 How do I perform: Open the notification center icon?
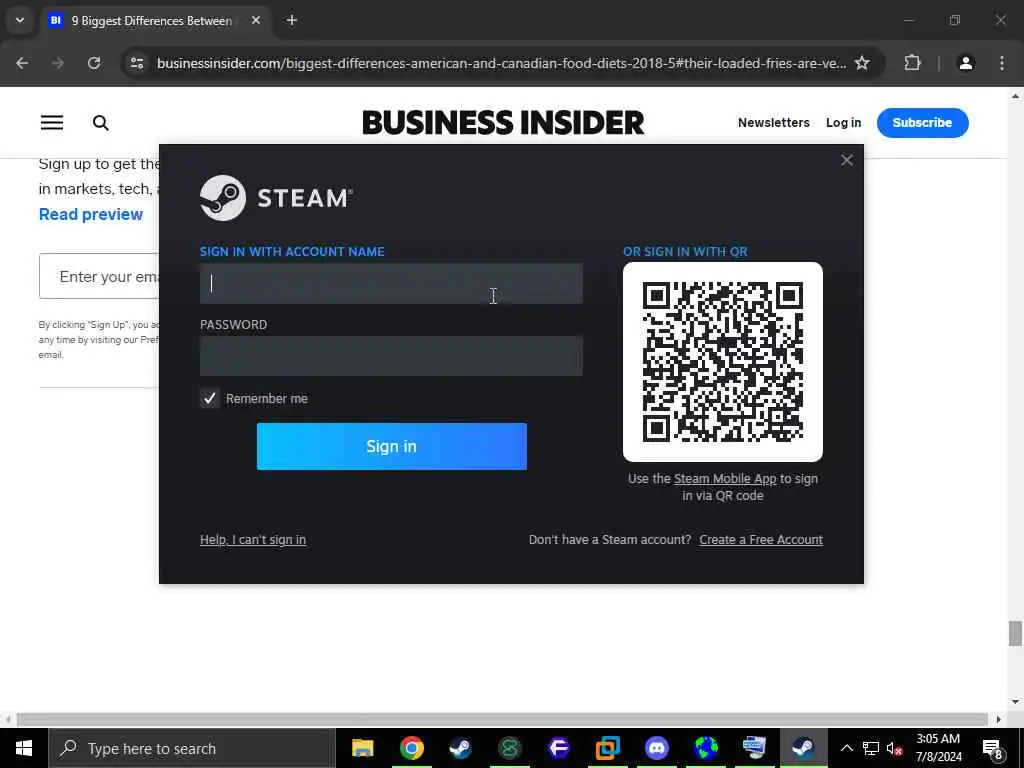pyautogui.click(x=993, y=749)
